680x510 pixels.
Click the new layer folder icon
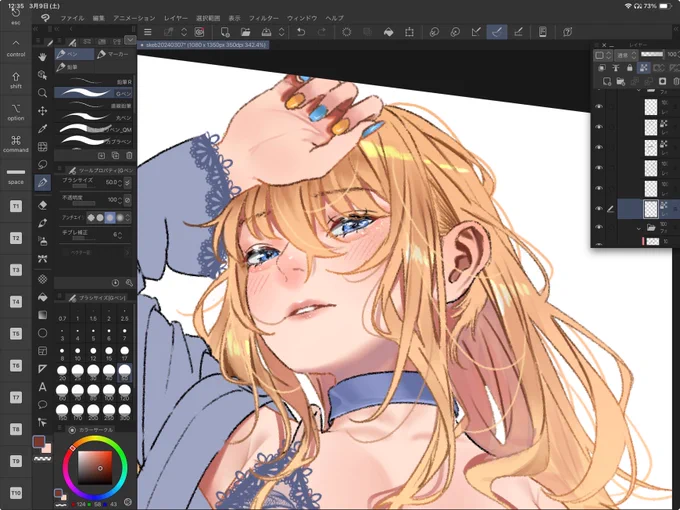(x=621, y=81)
